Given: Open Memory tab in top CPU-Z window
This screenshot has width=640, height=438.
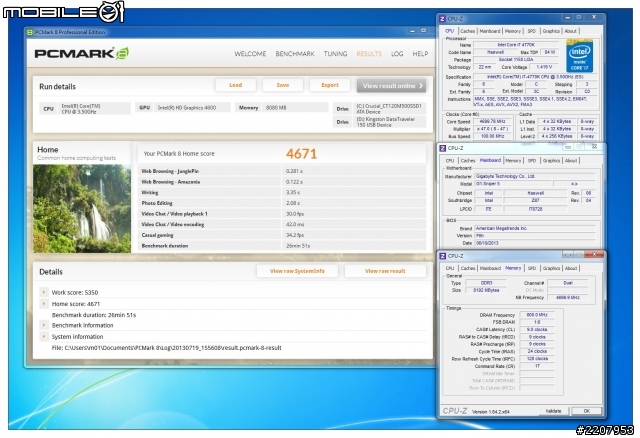Looking at the screenshot, I should [513, 31].
